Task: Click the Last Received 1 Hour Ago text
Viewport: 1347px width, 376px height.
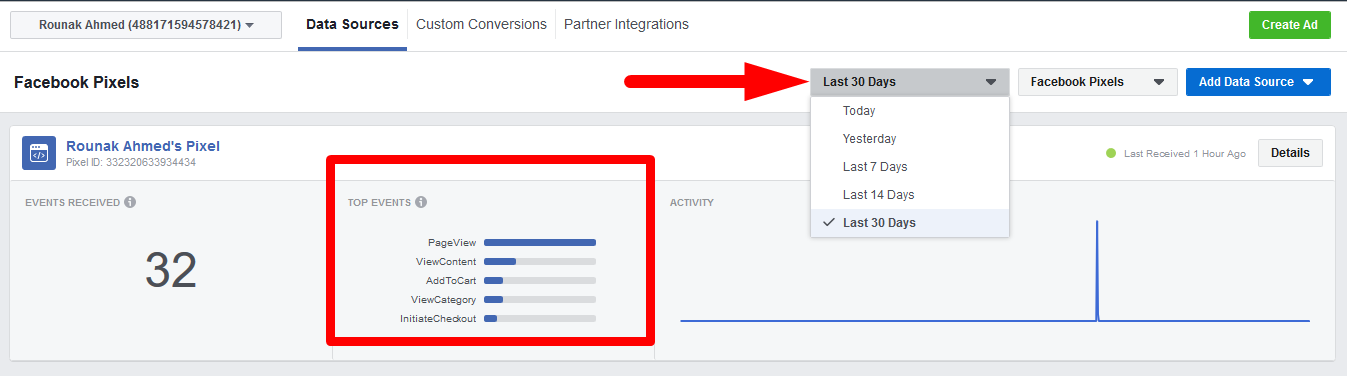Action: point(1185,154)
